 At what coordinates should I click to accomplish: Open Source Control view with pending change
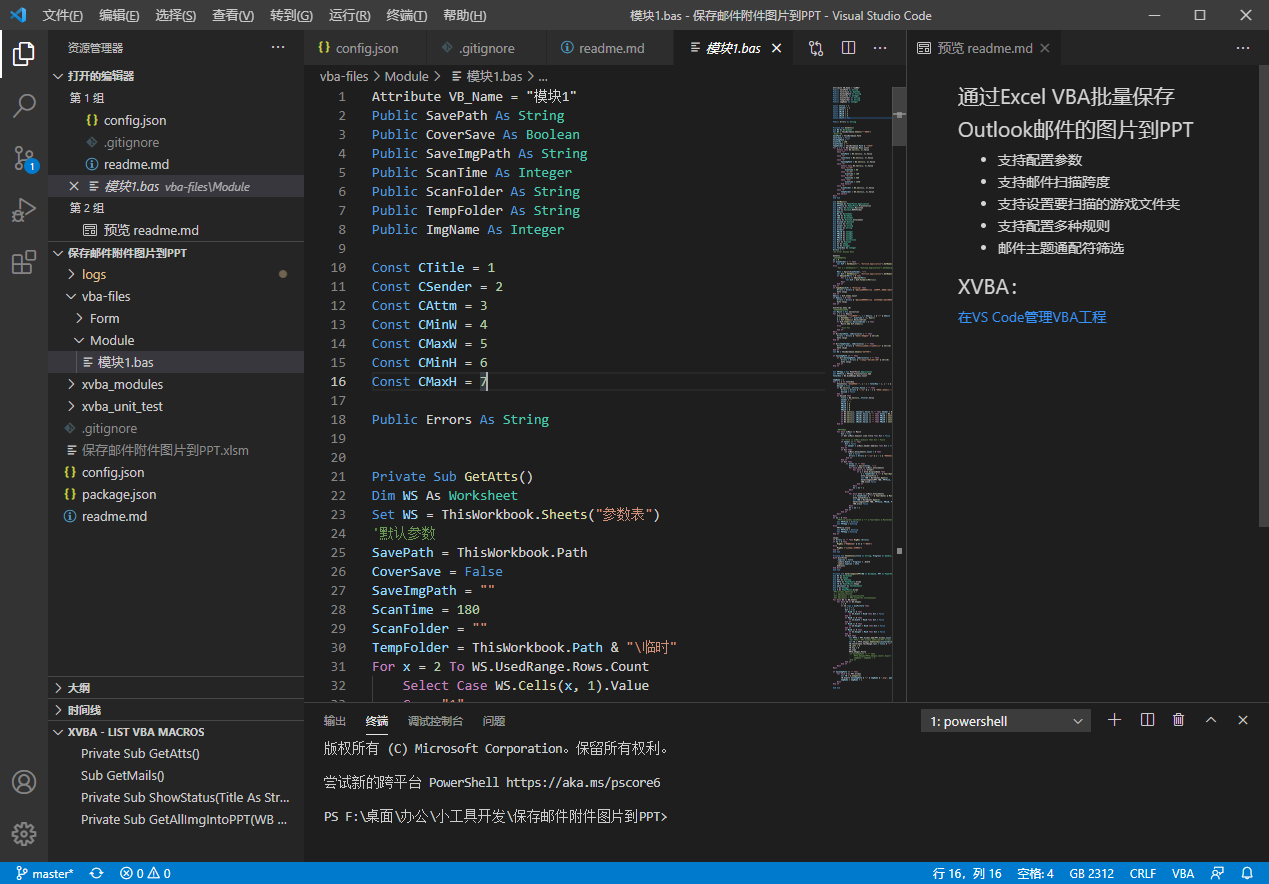[x=24, y=158]
